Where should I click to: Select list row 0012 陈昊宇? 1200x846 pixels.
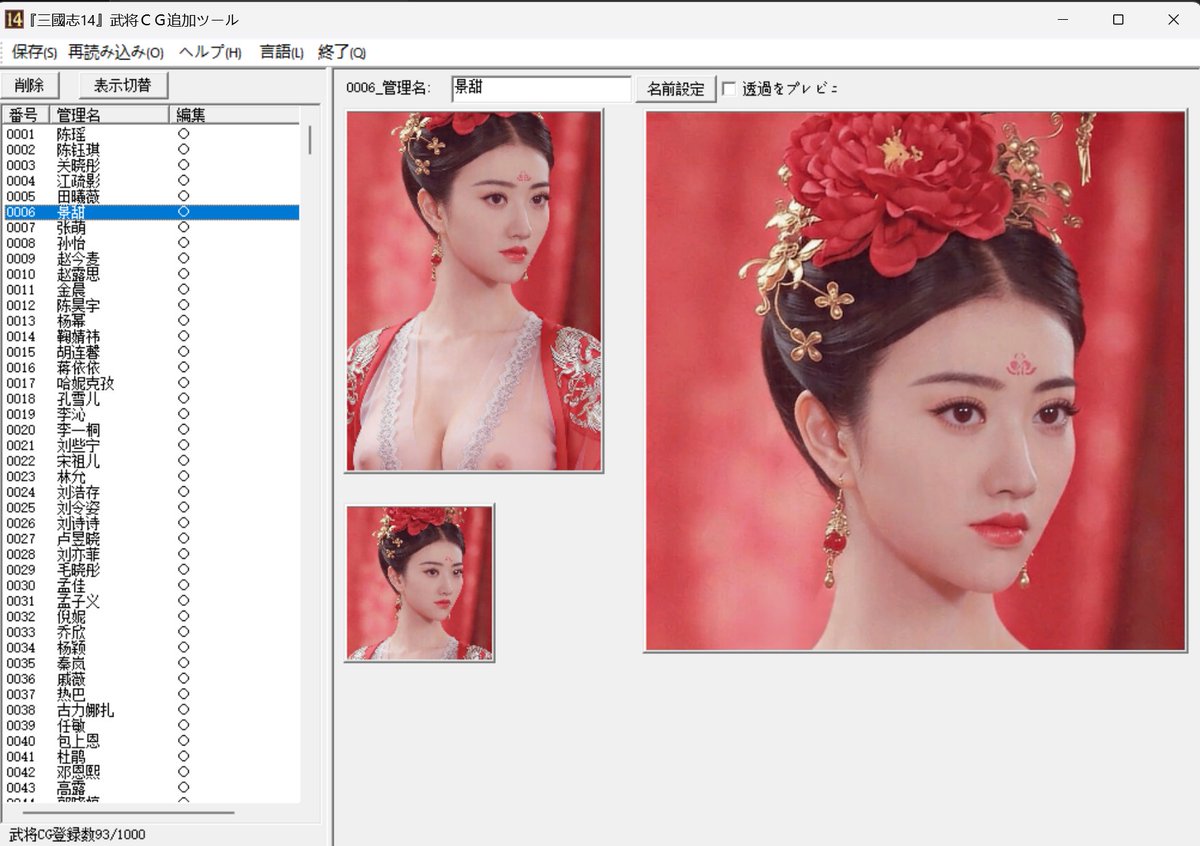pyautogui.click(x=151, y=306)
